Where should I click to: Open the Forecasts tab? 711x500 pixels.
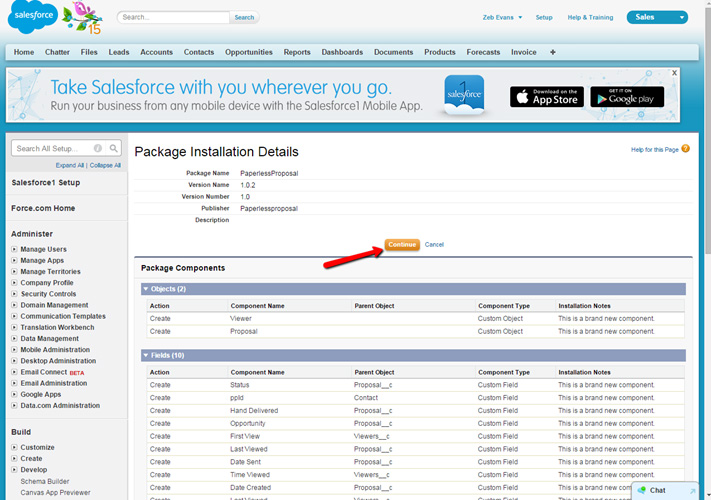click(483, 52)
